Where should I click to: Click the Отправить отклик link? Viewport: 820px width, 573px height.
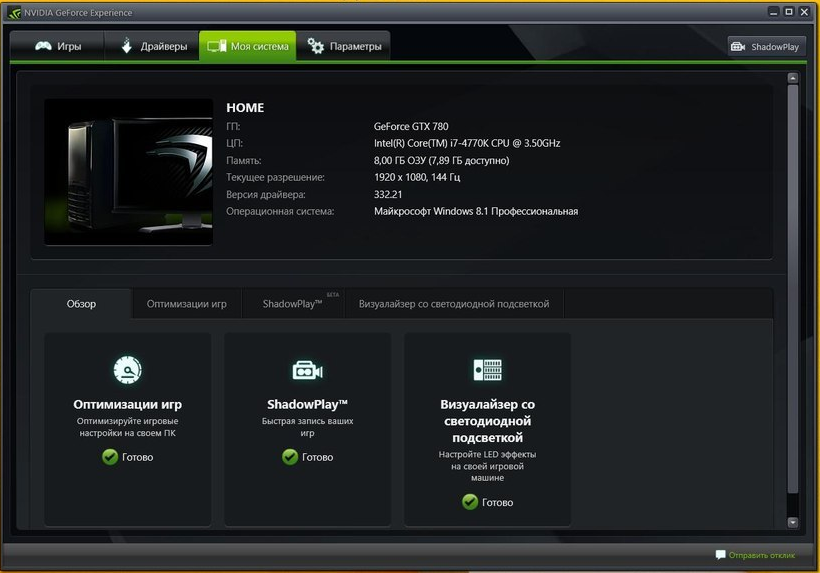[761, 555]
